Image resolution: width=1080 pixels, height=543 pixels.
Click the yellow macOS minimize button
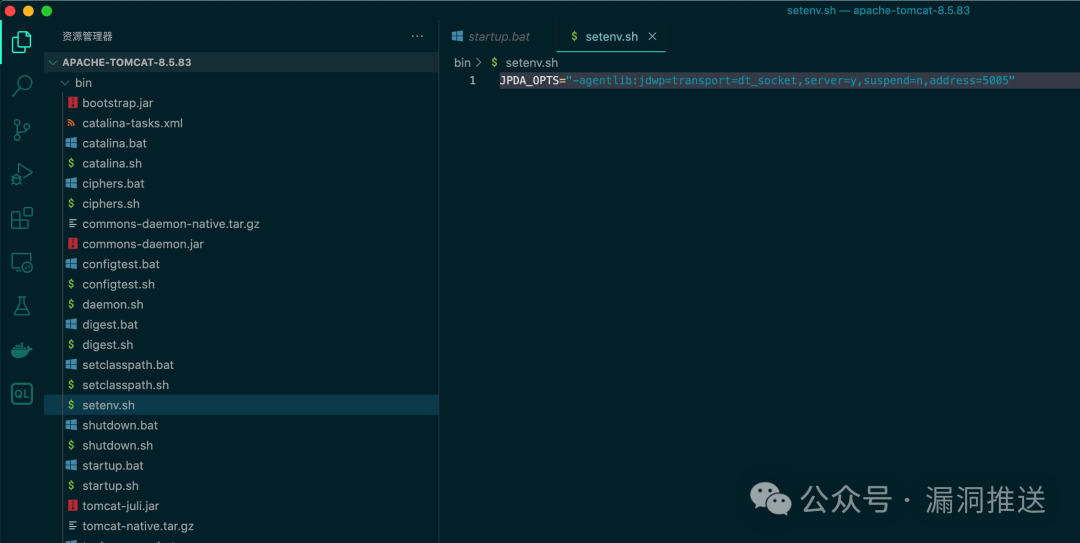coord(28,10)
